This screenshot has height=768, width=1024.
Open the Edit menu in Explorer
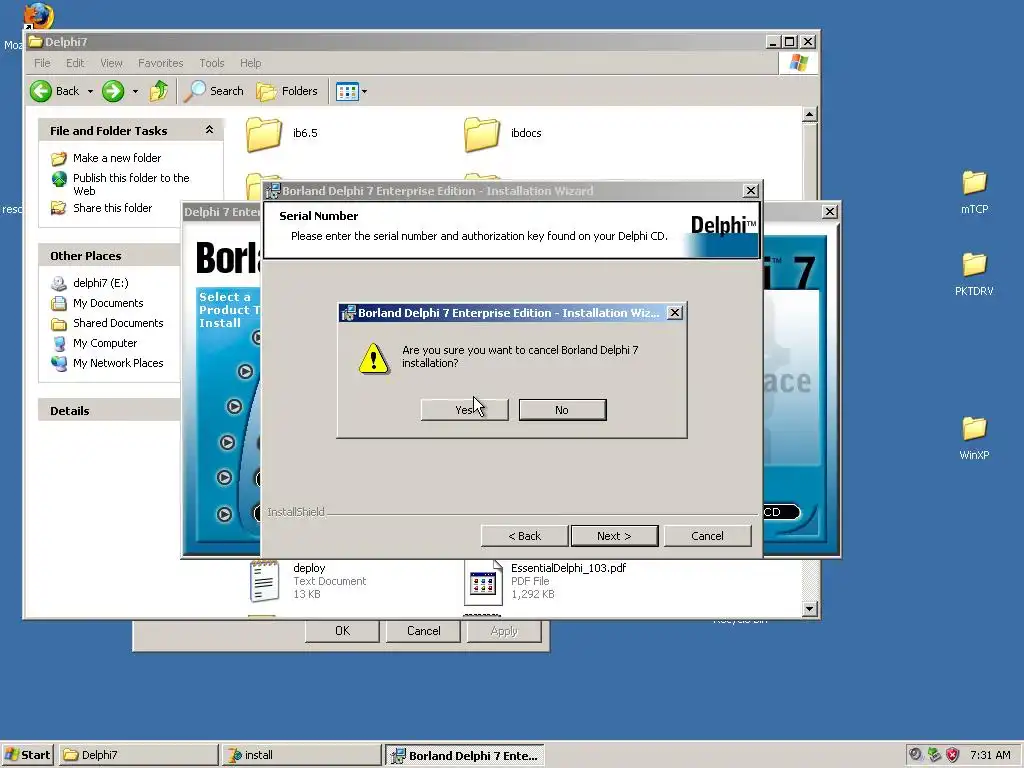(75, 63)
